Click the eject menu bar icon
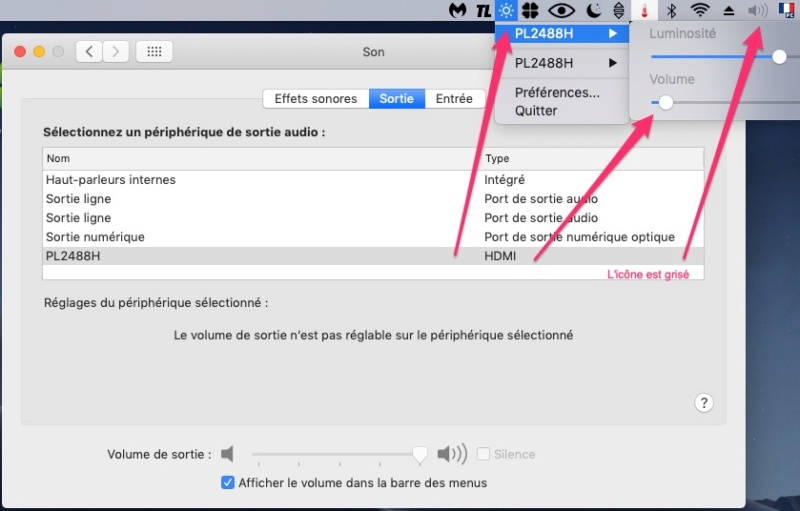The height and width of the screenshot is (511, 800). pos(729,11)
